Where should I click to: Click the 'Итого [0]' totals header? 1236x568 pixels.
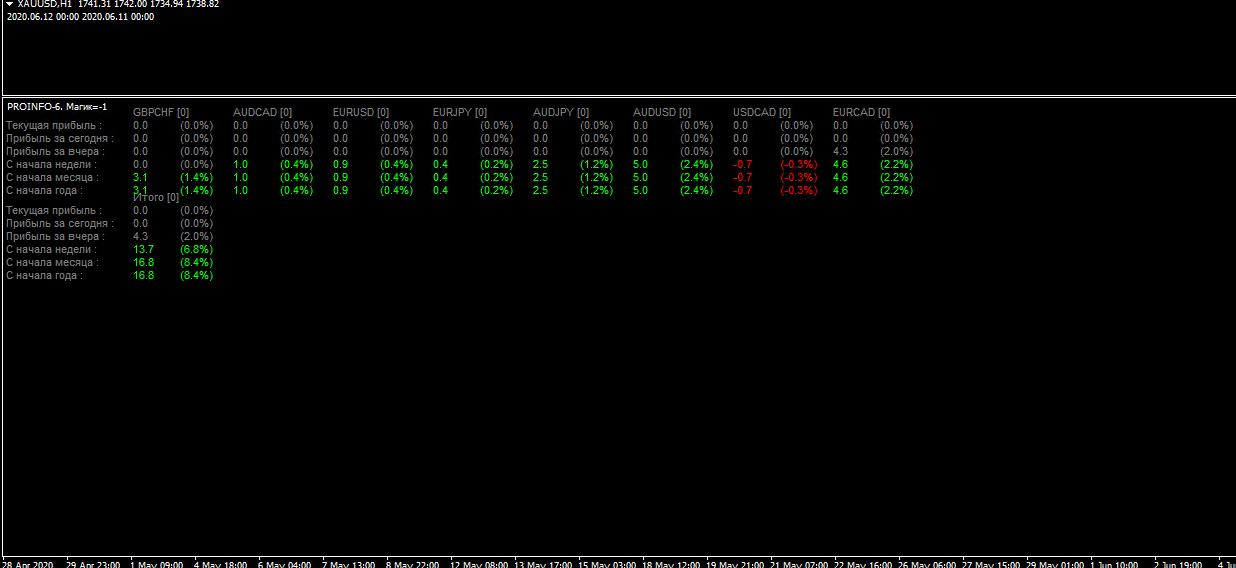point(156,198)
